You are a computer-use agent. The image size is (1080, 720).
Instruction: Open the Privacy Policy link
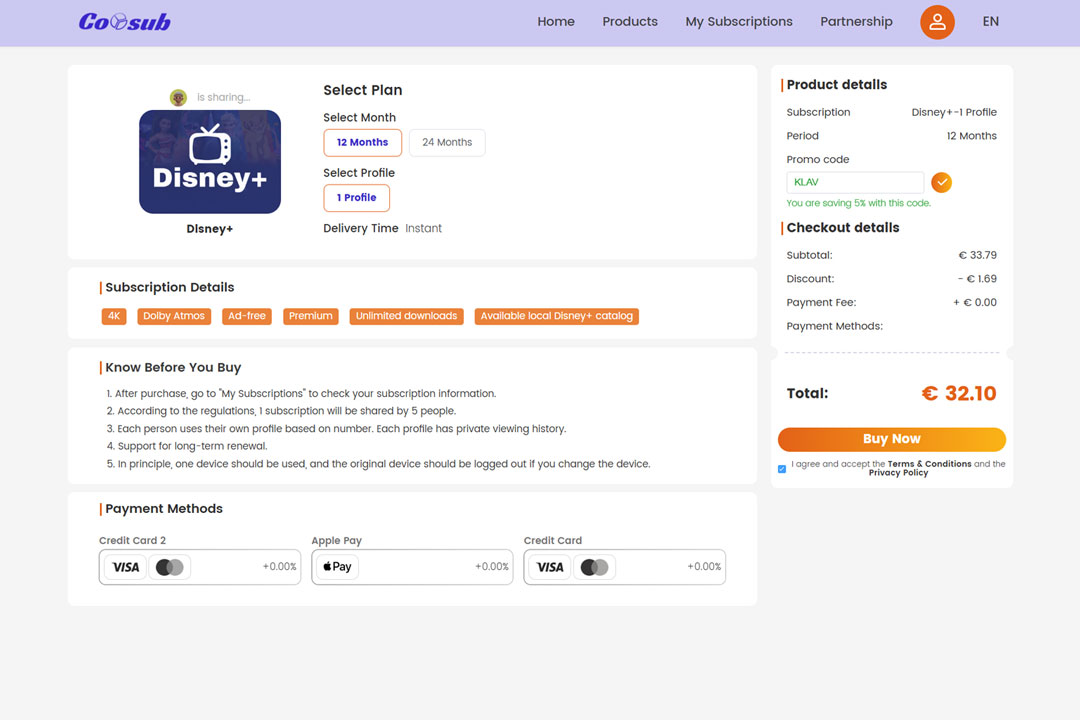898,473
